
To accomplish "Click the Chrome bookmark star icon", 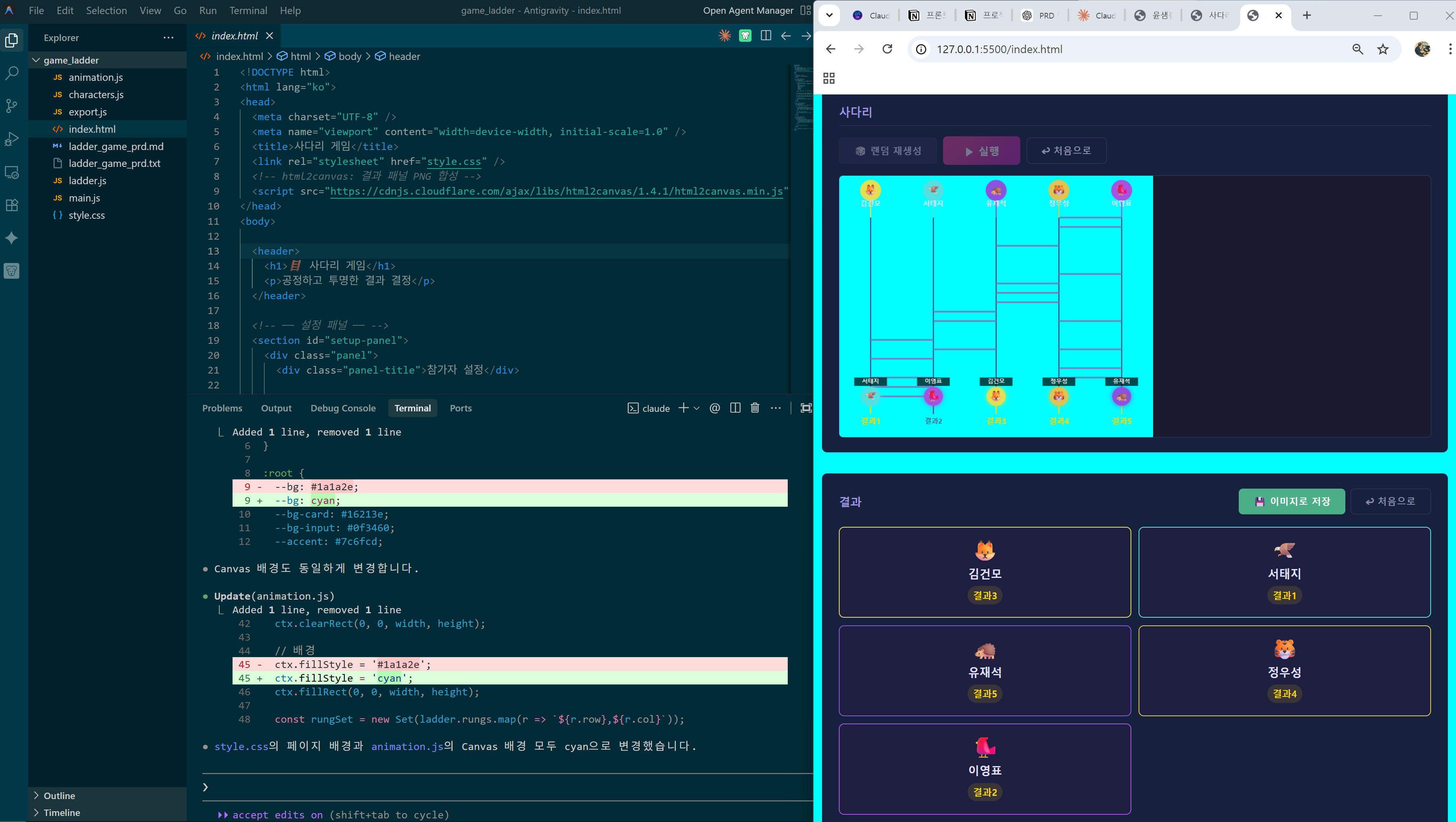I will 1382,49.
